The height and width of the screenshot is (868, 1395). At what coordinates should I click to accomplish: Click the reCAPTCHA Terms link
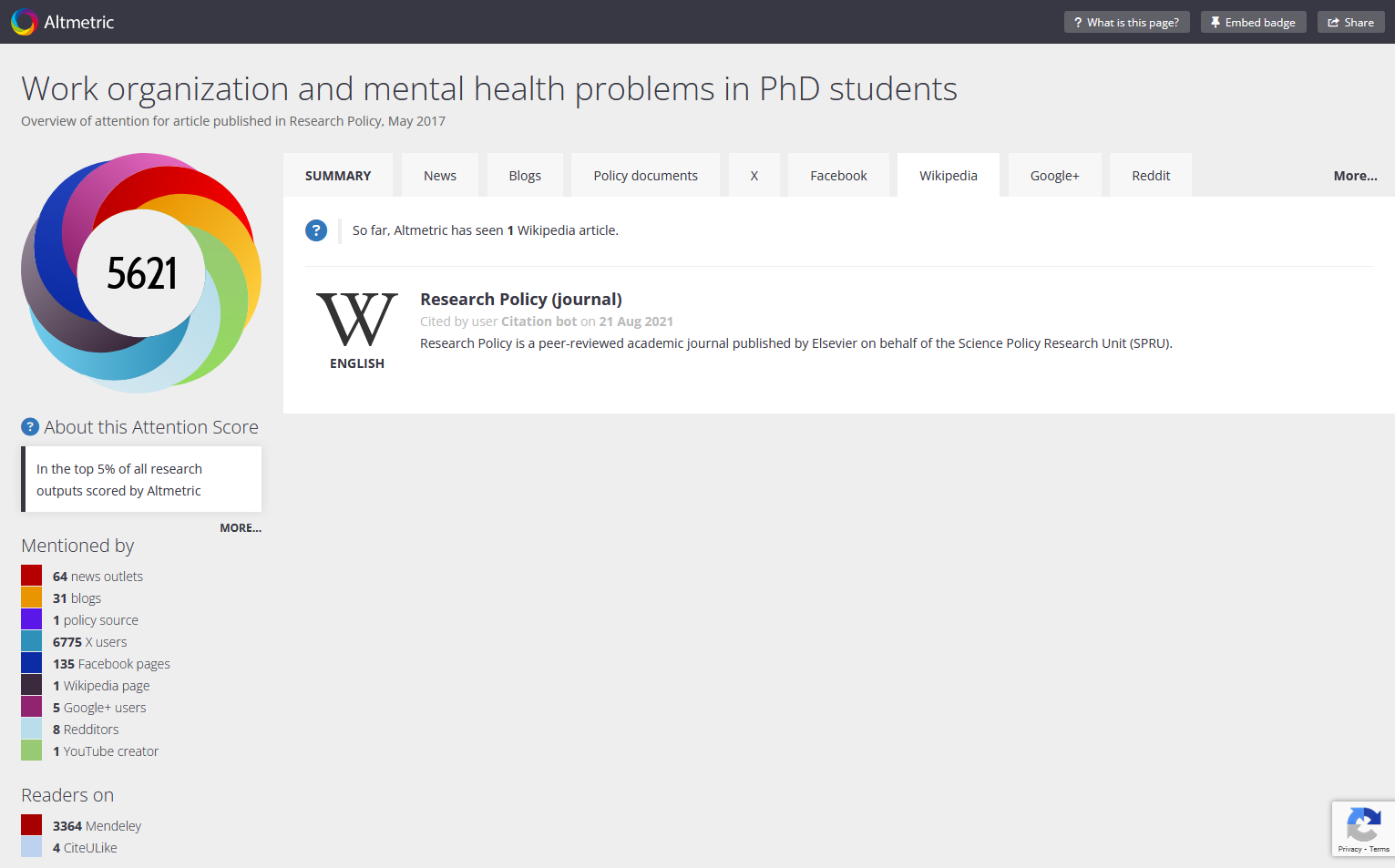point(1380,849)
